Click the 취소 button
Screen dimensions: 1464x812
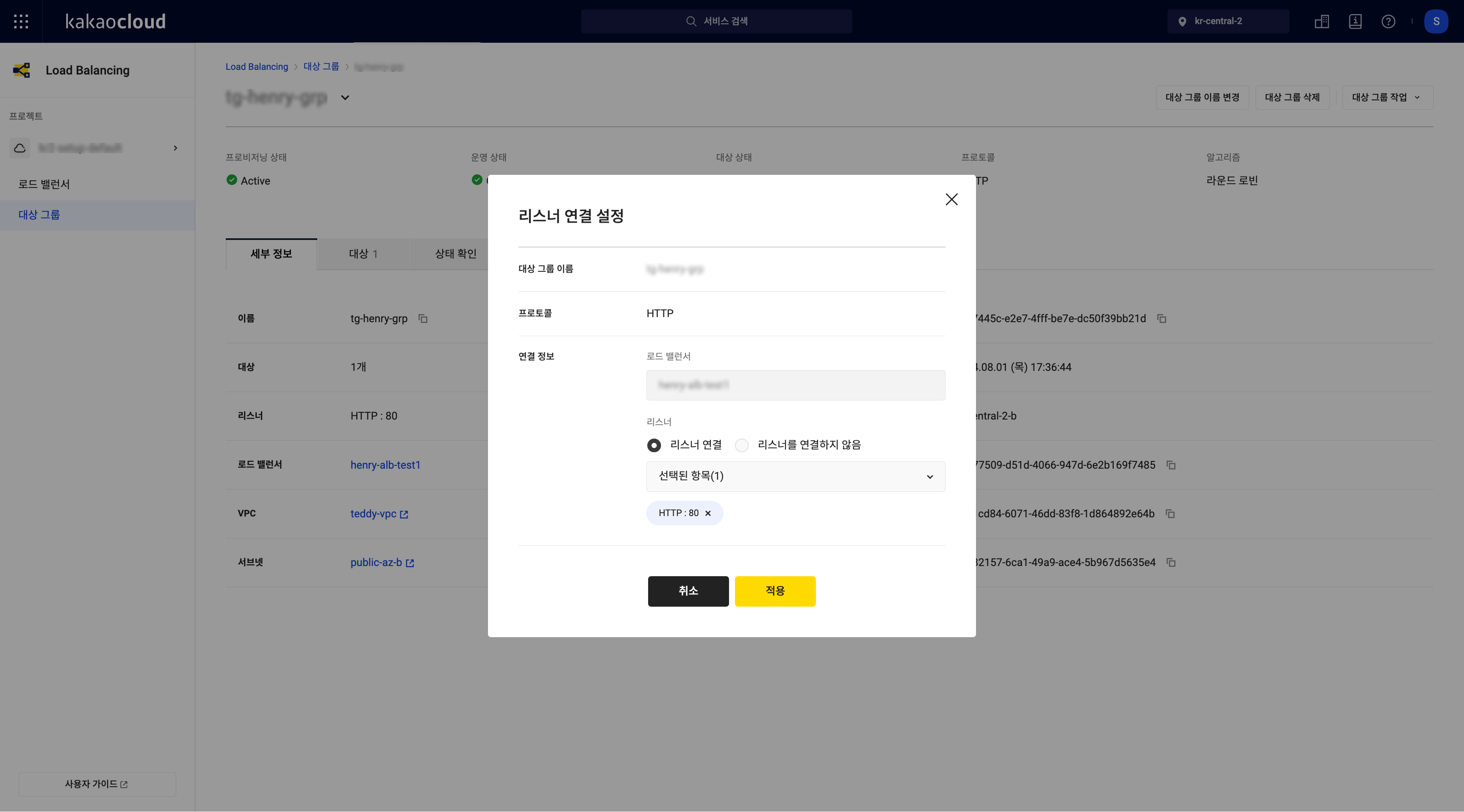point(688,591)
